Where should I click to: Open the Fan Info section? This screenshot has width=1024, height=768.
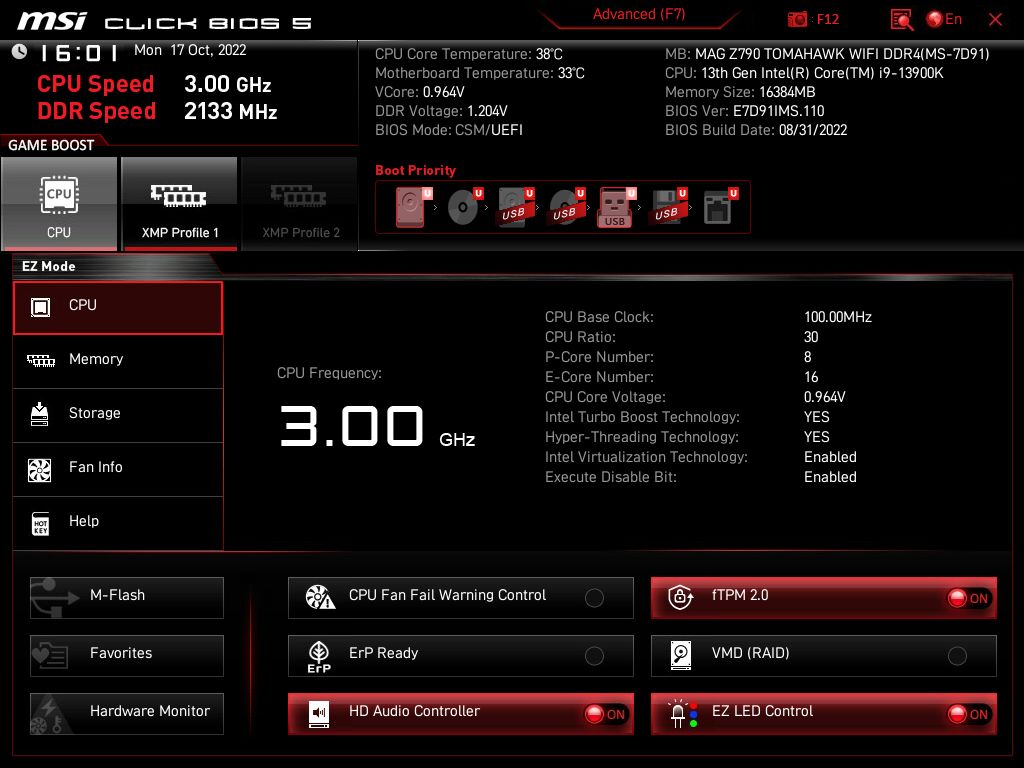tap(118, 469)
